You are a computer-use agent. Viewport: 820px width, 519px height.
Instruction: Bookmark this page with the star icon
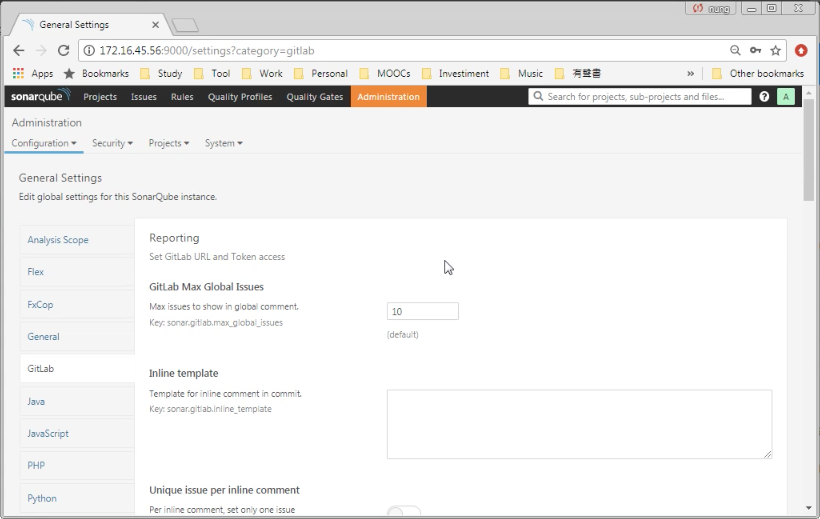[x=776, y=50]
